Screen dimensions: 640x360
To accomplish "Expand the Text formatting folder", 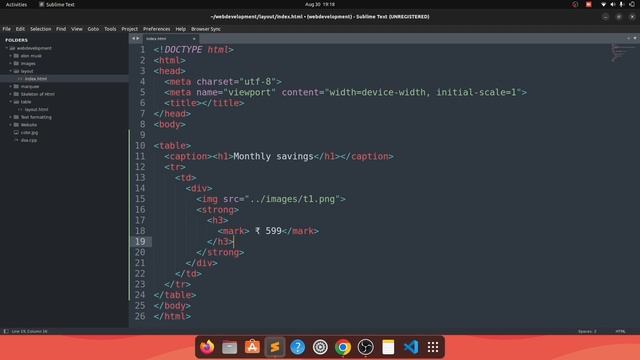I will click(11, 117).
